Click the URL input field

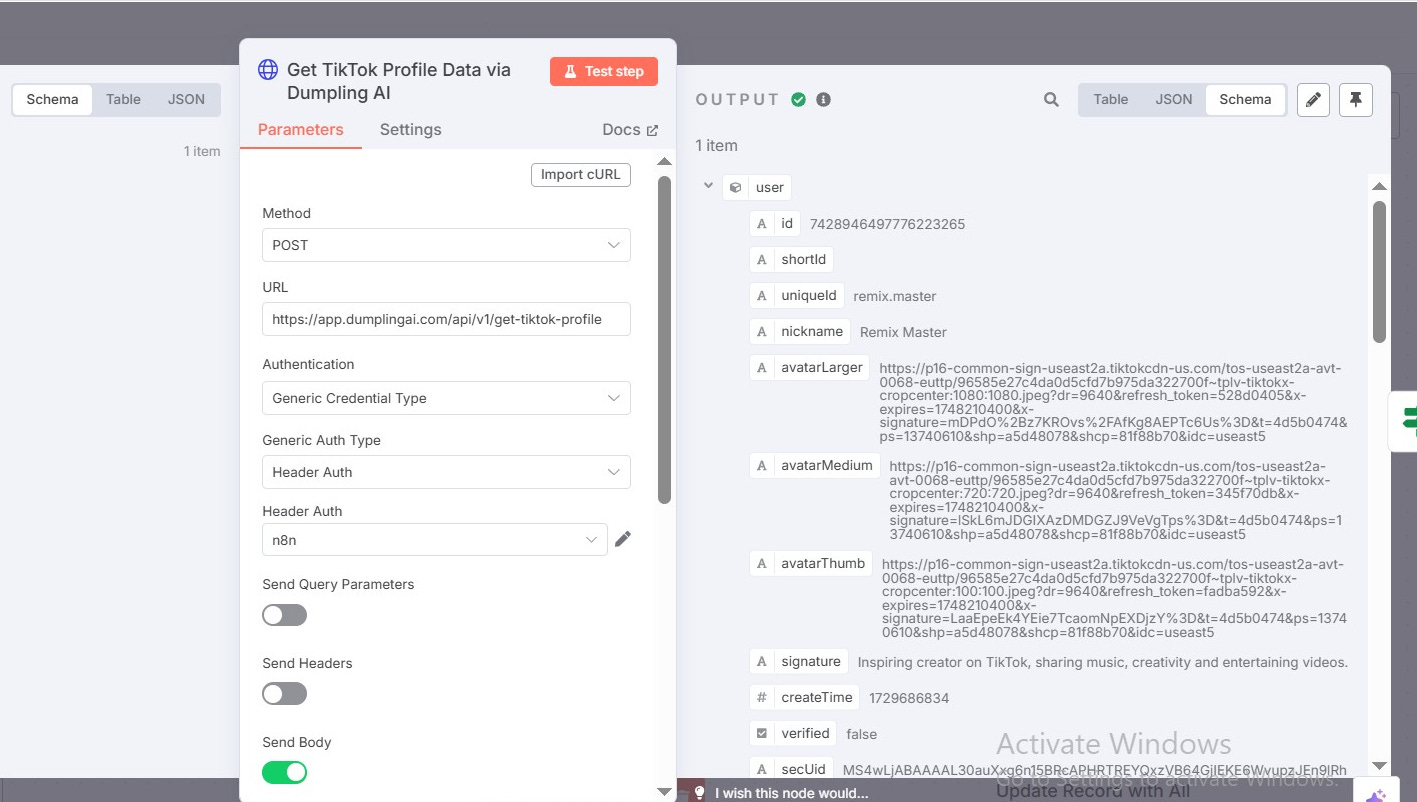click(446, 319)
